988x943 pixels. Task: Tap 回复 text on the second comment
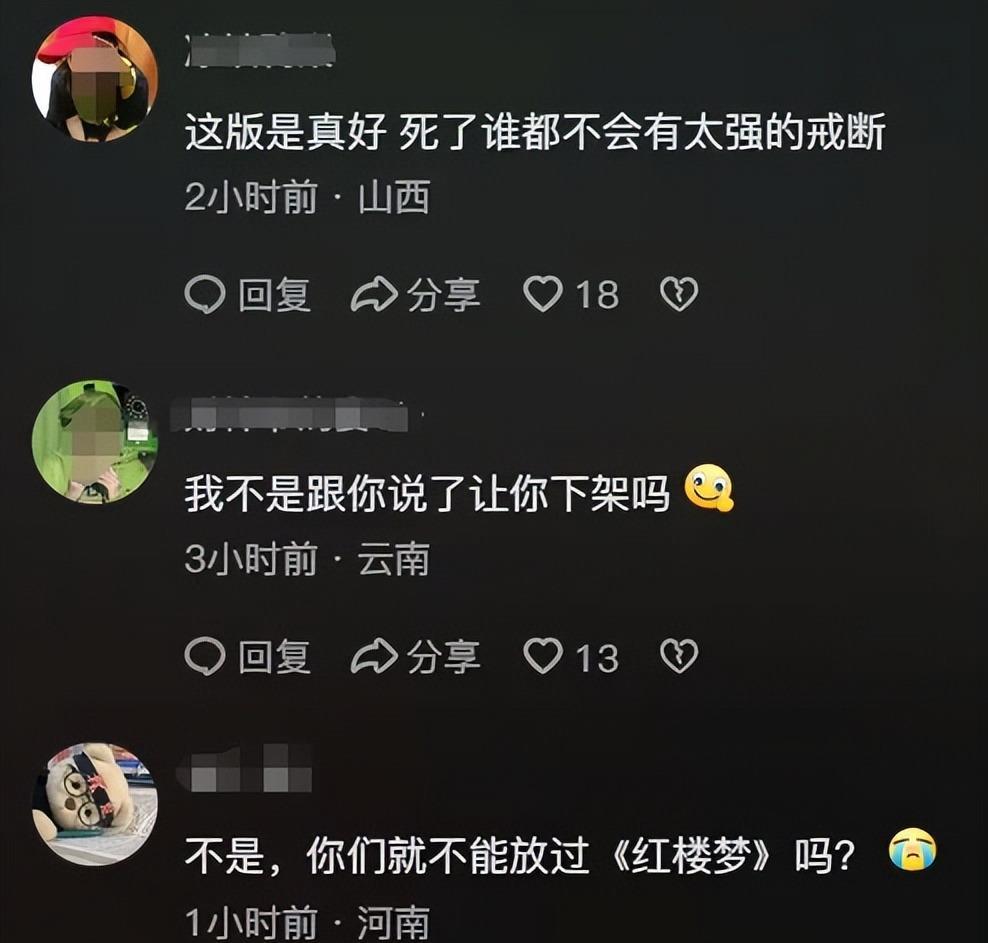click(x=275, y=656)
